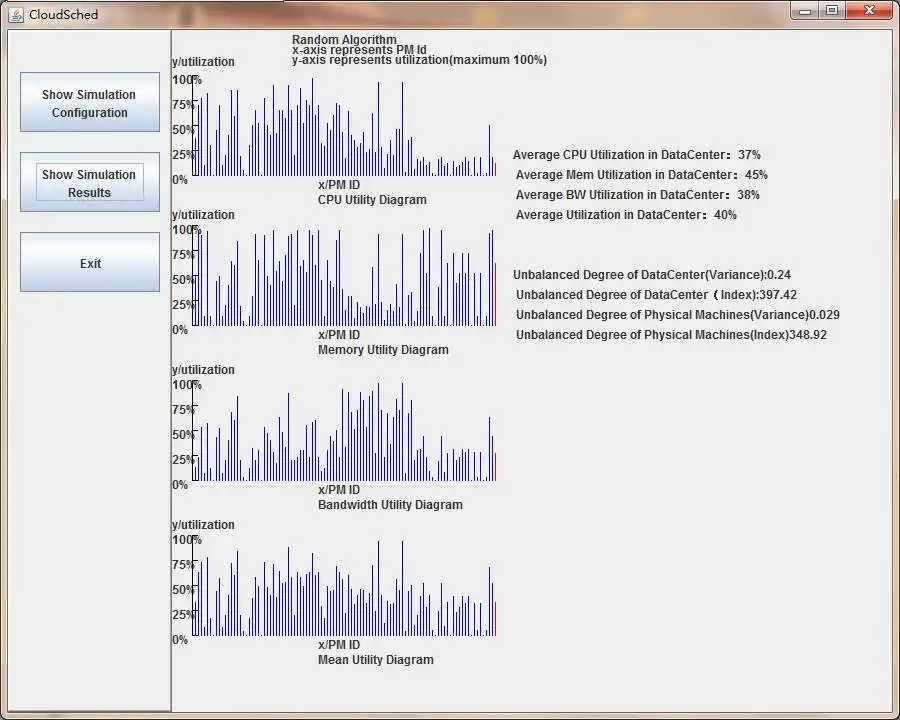Click the x/PM ID label under Memory chart
Viewport: 900px width, 720px height.
coord(339,335)
